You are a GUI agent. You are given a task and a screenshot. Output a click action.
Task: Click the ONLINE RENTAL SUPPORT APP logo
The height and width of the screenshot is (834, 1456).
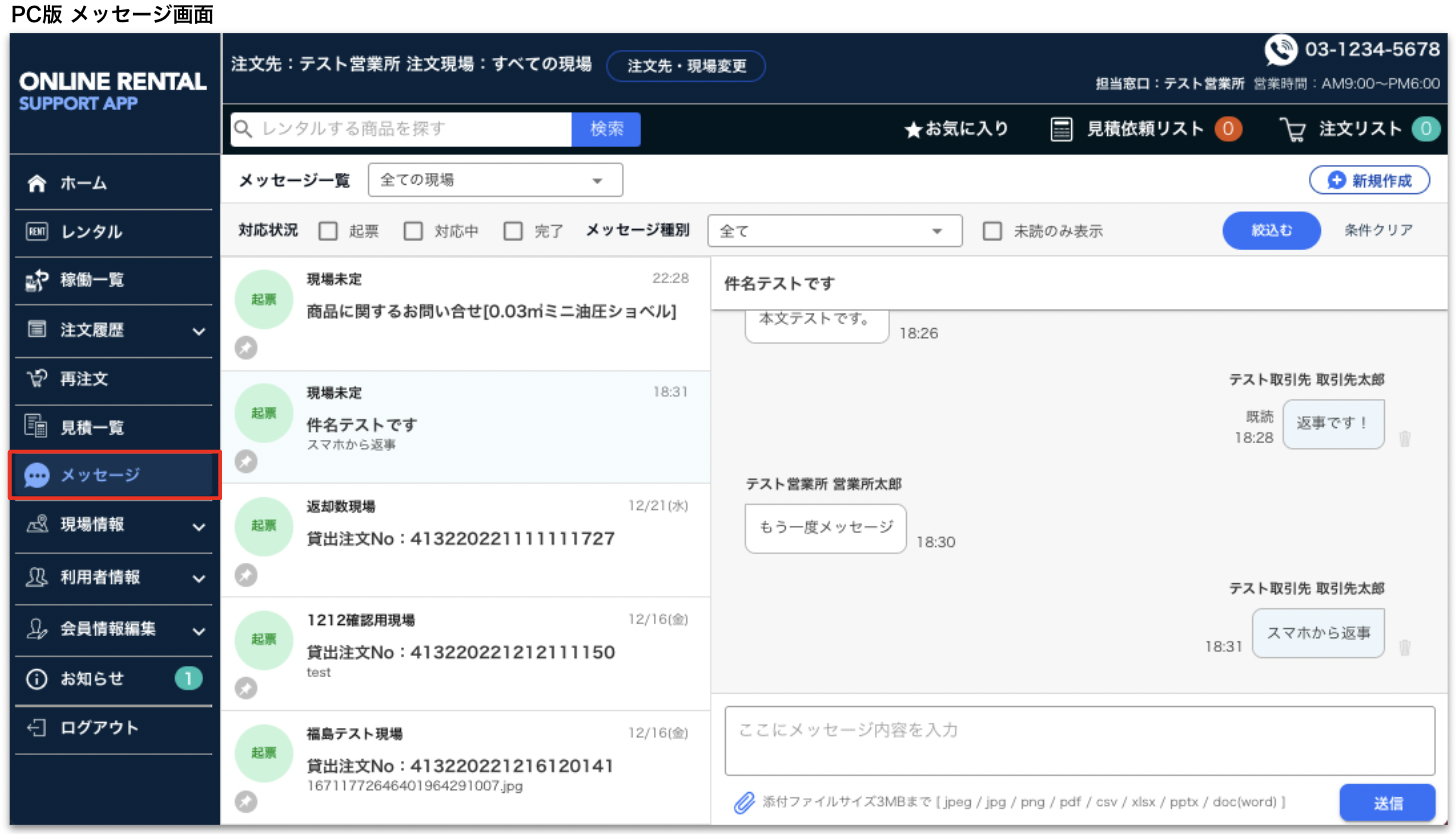113,91
